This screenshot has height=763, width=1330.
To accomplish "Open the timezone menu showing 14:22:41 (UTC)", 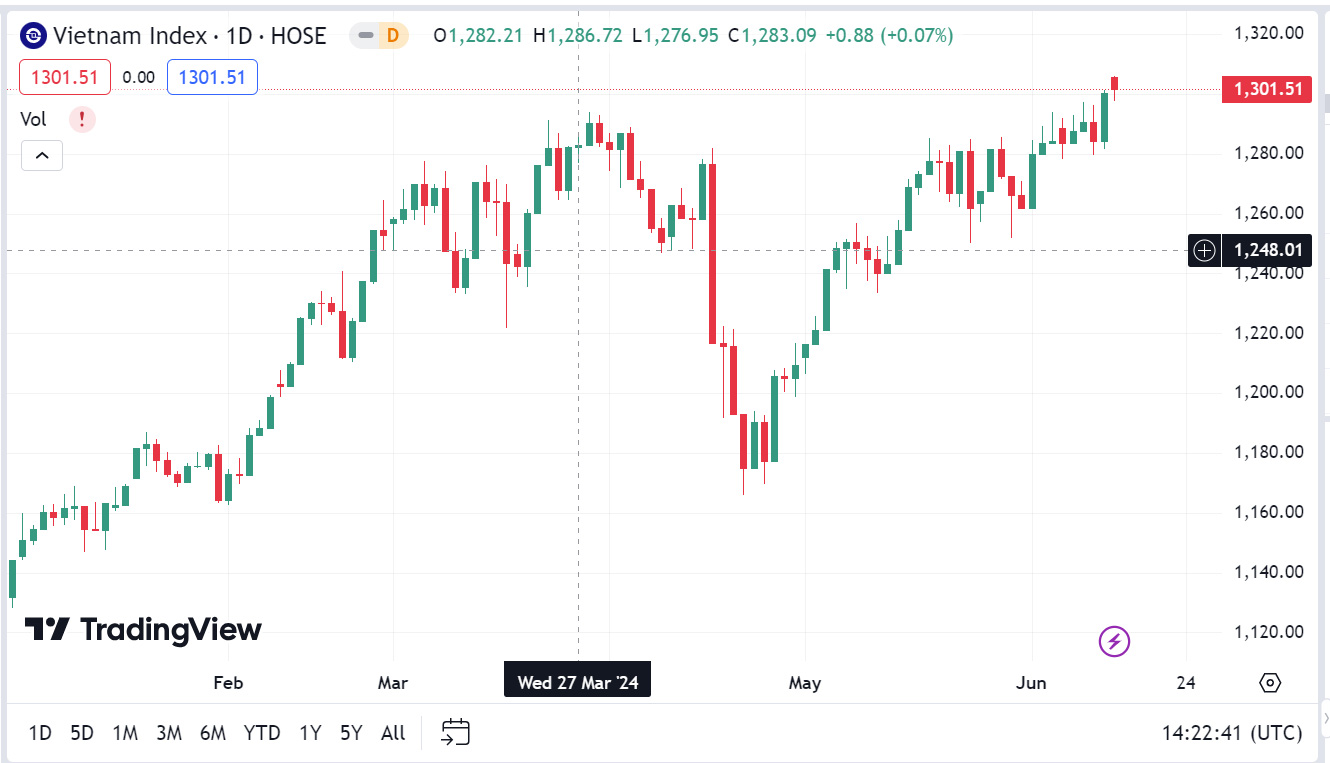I will 1231,733.
